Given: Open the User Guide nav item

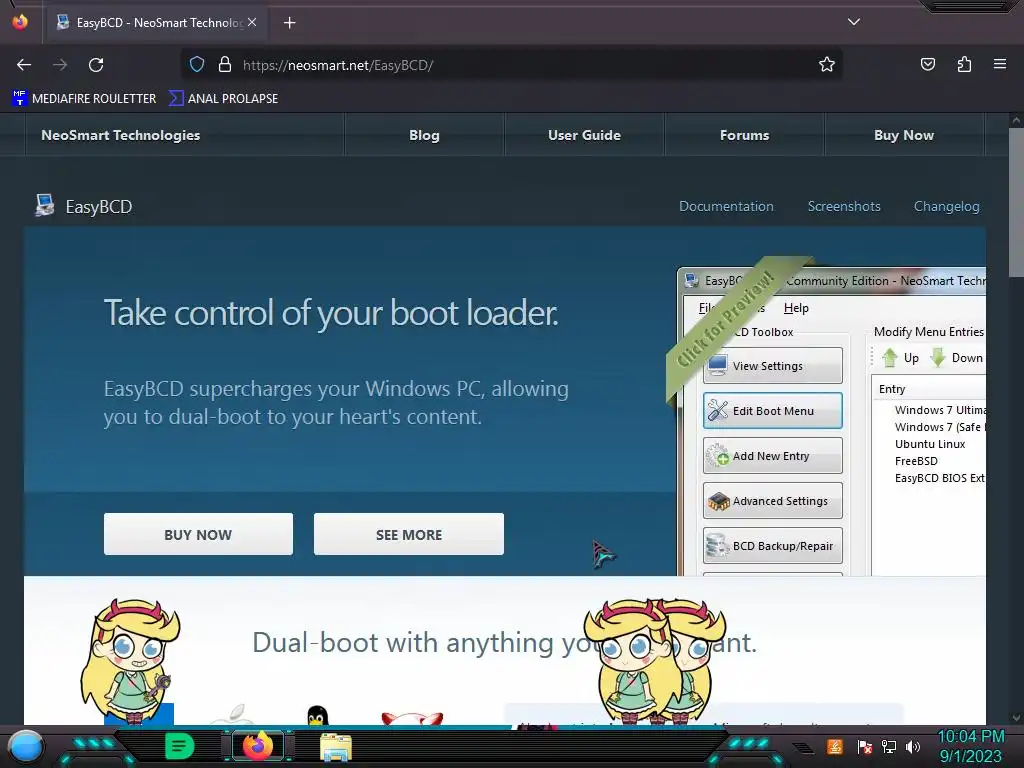Looking at the screenshot, I should tap(584, 135).
